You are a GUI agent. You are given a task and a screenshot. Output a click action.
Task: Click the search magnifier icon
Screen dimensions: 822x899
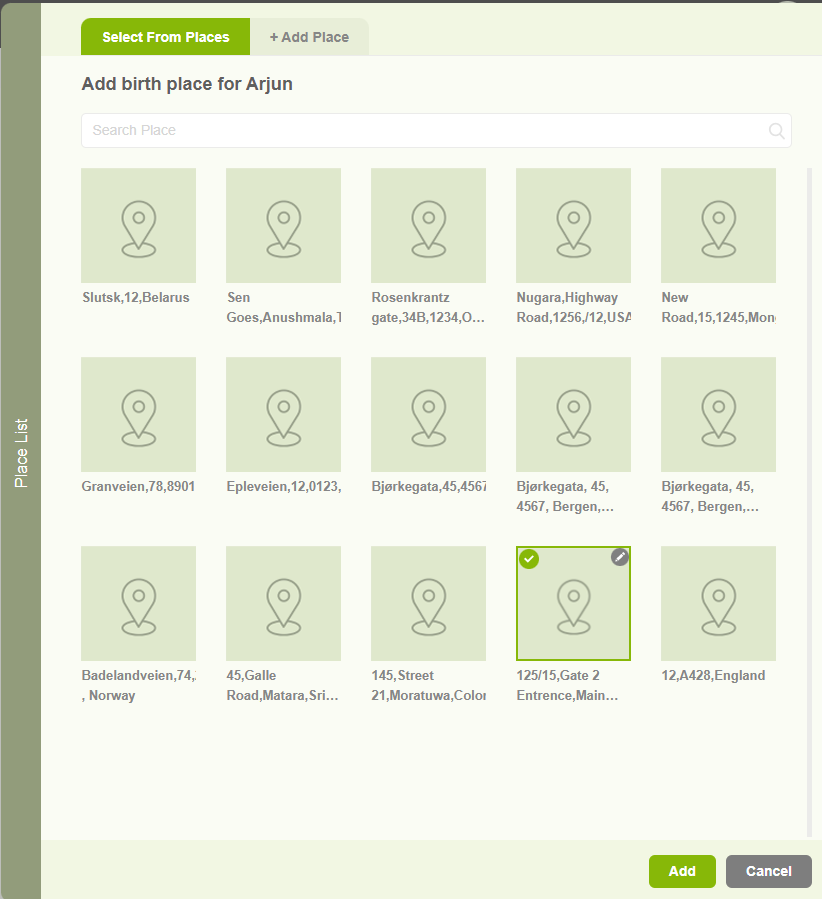(776, 131)
